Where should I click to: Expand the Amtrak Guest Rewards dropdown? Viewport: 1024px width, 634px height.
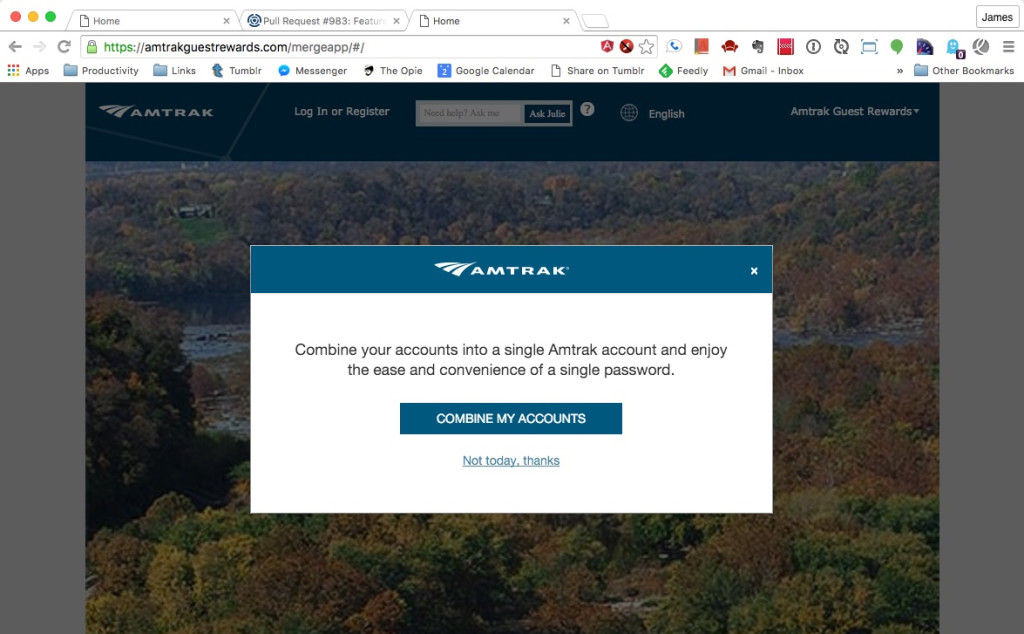(x=854, y=112)
